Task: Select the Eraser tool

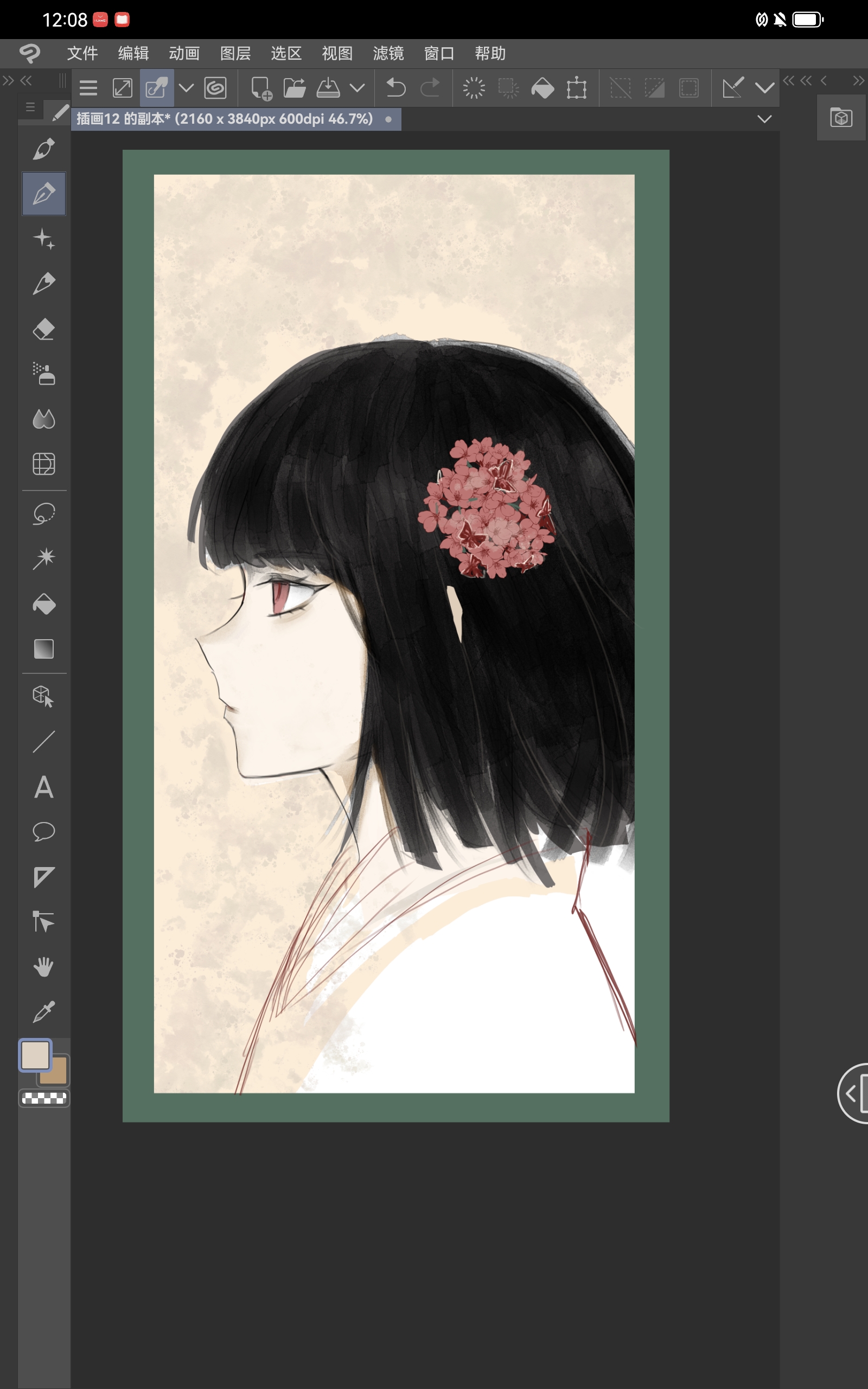Action: [43, 329]
